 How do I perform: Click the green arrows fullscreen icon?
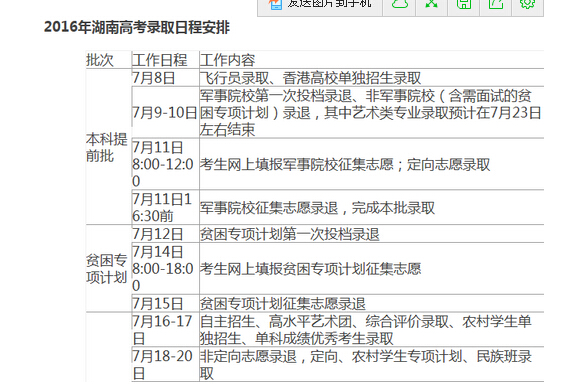(432, 4)
